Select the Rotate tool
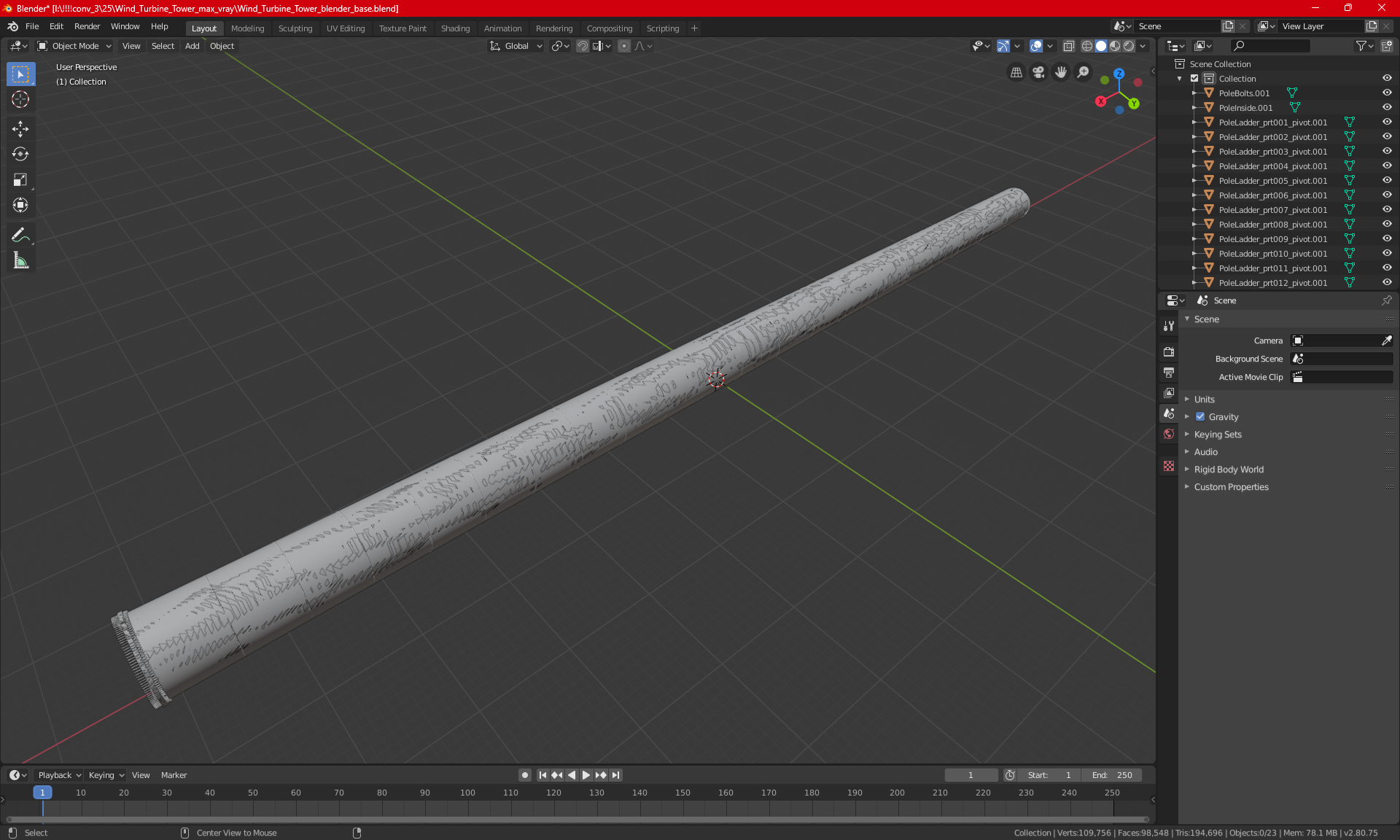The width and height of the screenshot is (1400, 840). click(20, 155)
